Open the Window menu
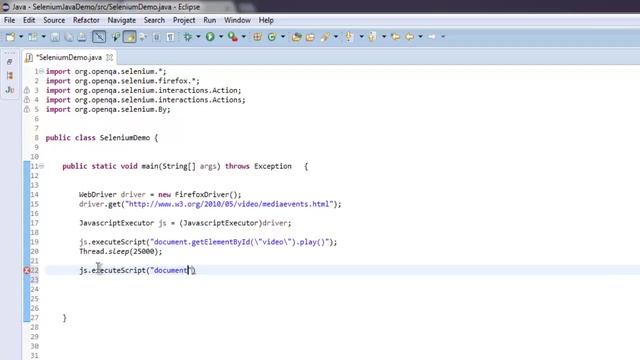The width and height of the screenshot is (640, 360). click(237, 20)
